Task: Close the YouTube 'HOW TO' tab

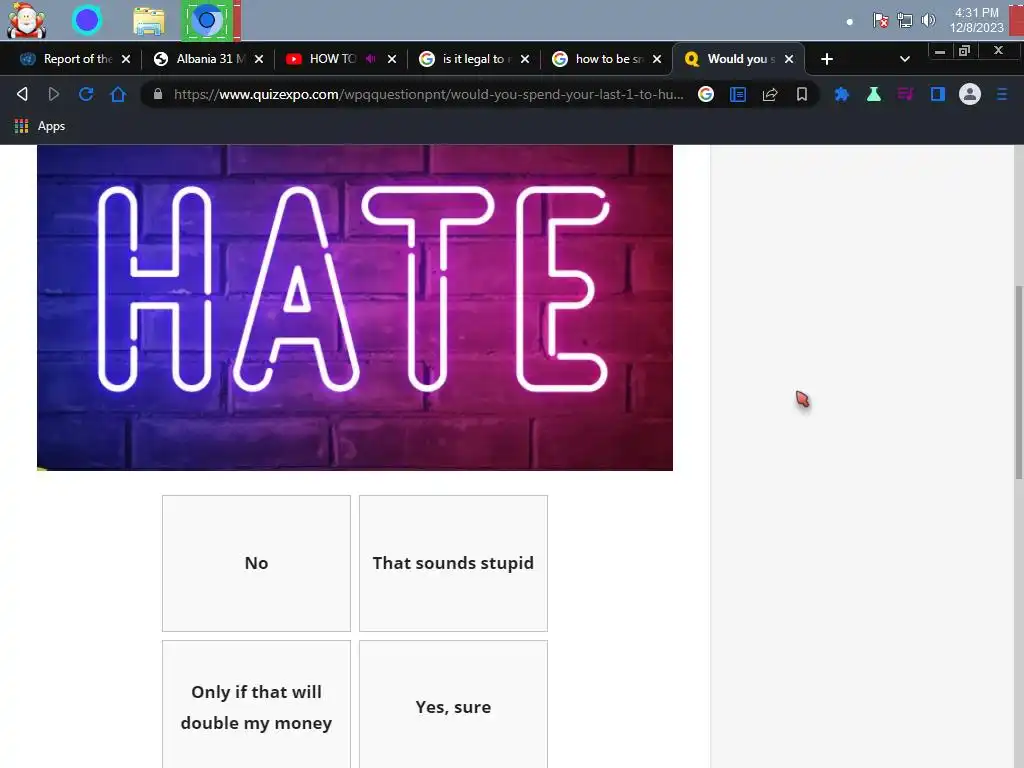Action: point(392,59)
